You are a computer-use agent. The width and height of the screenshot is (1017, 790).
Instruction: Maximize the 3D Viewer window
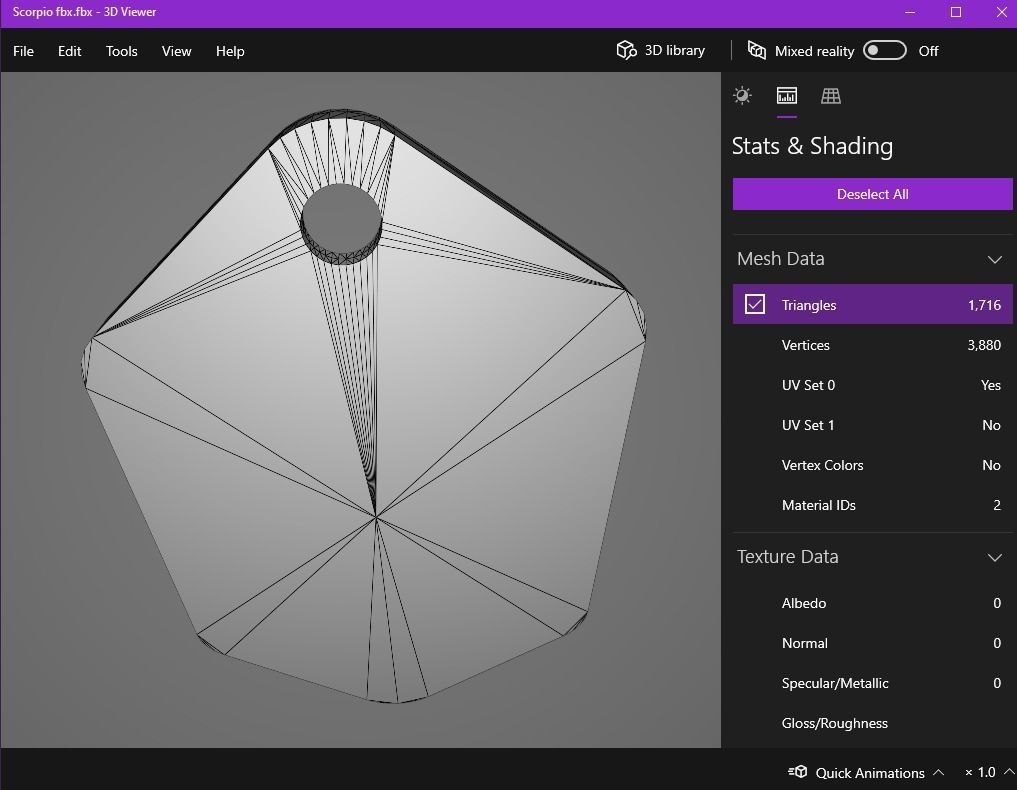coord(956,12)
